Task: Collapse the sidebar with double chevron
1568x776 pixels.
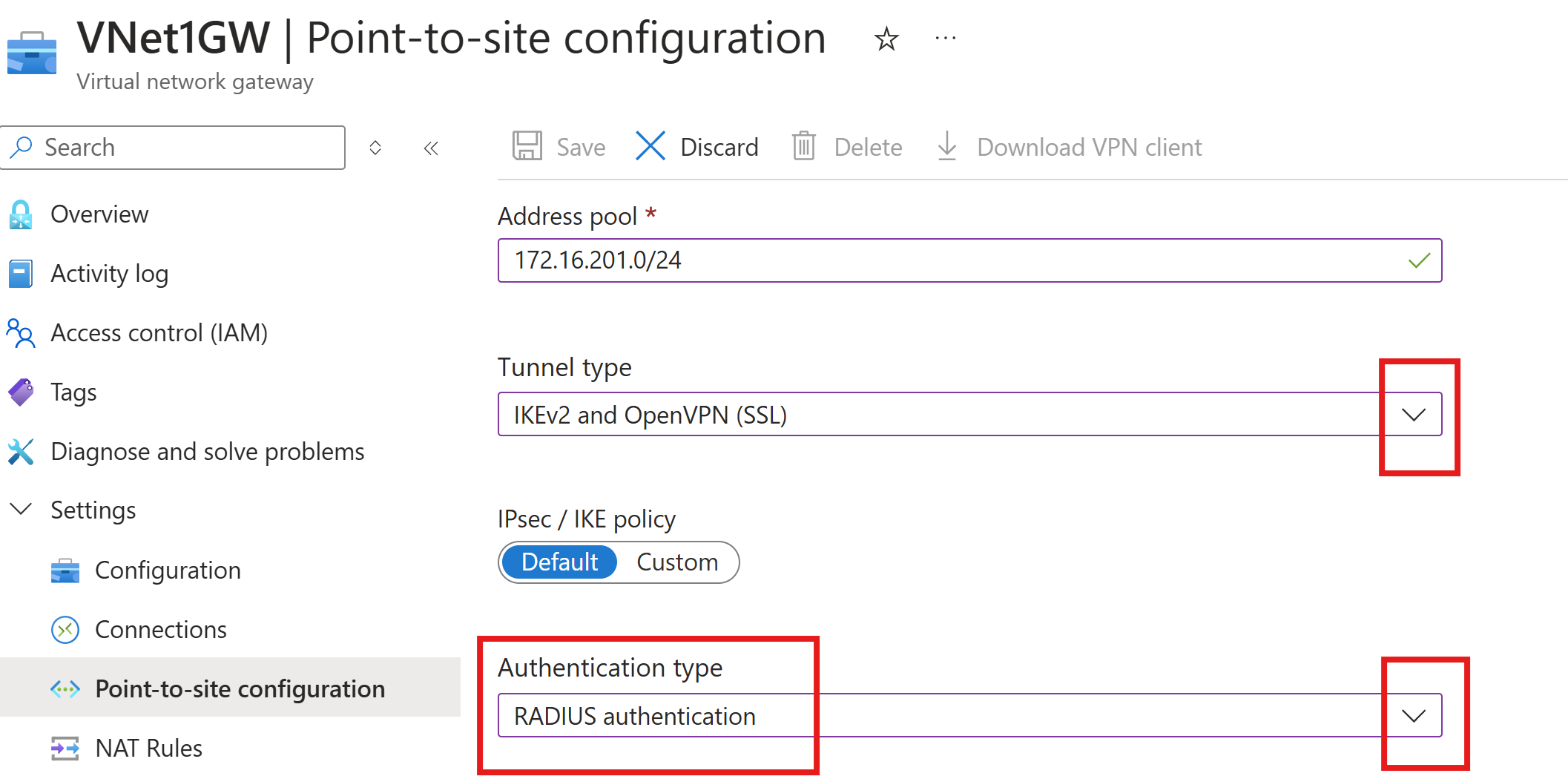Action: [431, 148]
